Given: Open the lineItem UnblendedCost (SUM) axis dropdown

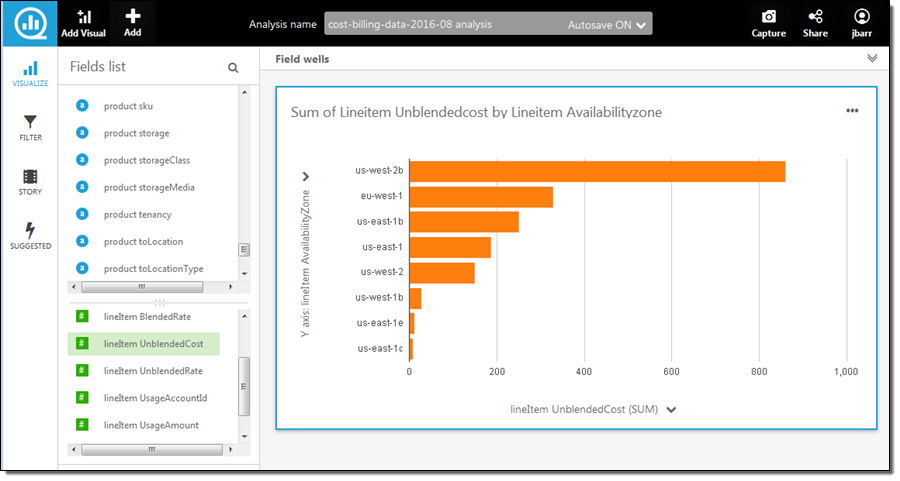Looking at the screenshot, I should pos(671,409).
